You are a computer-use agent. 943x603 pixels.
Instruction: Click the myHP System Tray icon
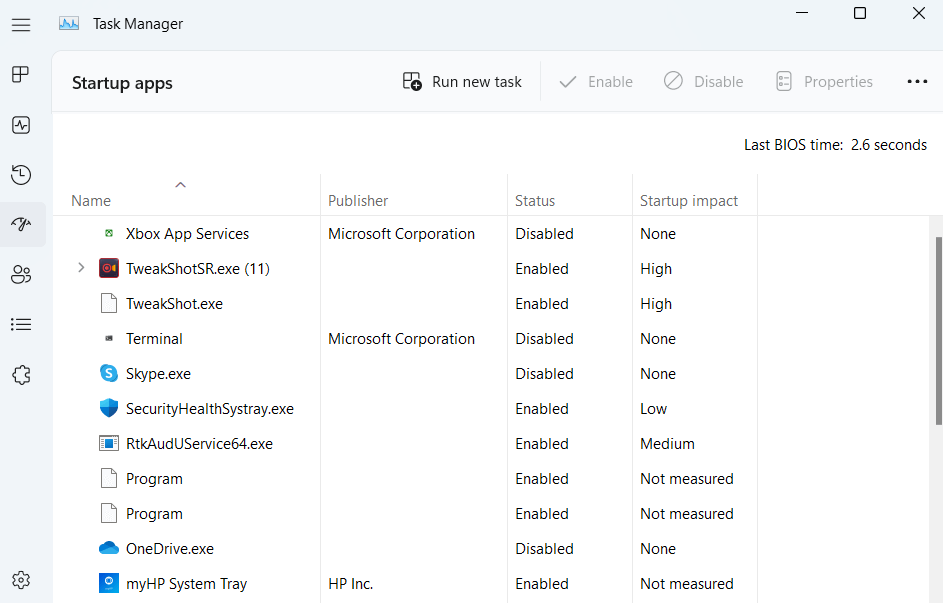(x=109, y=583)
